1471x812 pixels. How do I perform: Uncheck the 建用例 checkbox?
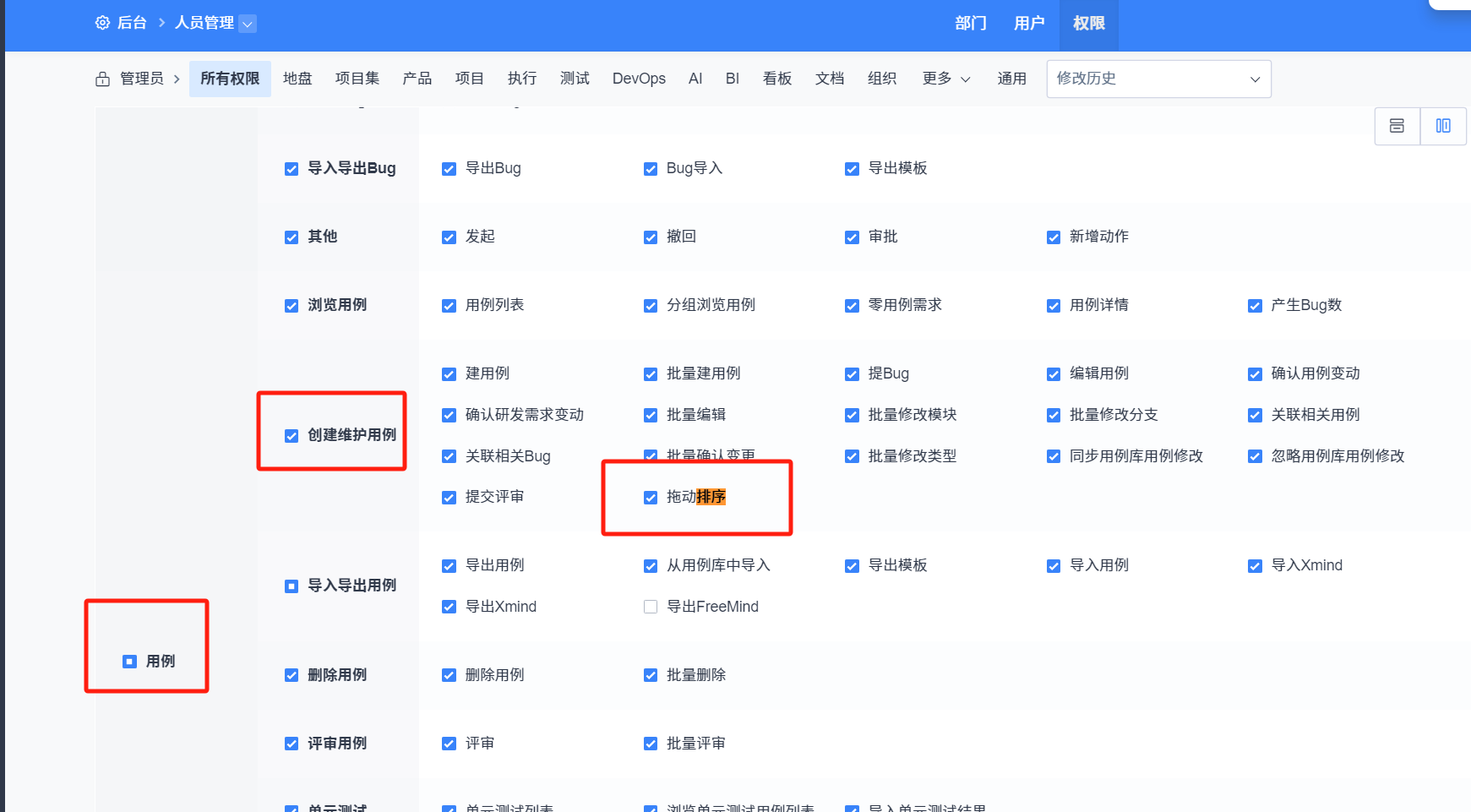(x=449, y=374)
